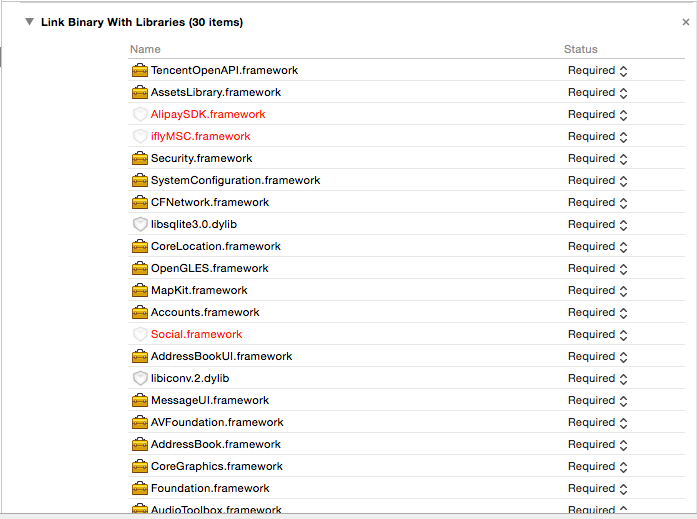Open Status popup for Accounts.framework

coord(597,313)
